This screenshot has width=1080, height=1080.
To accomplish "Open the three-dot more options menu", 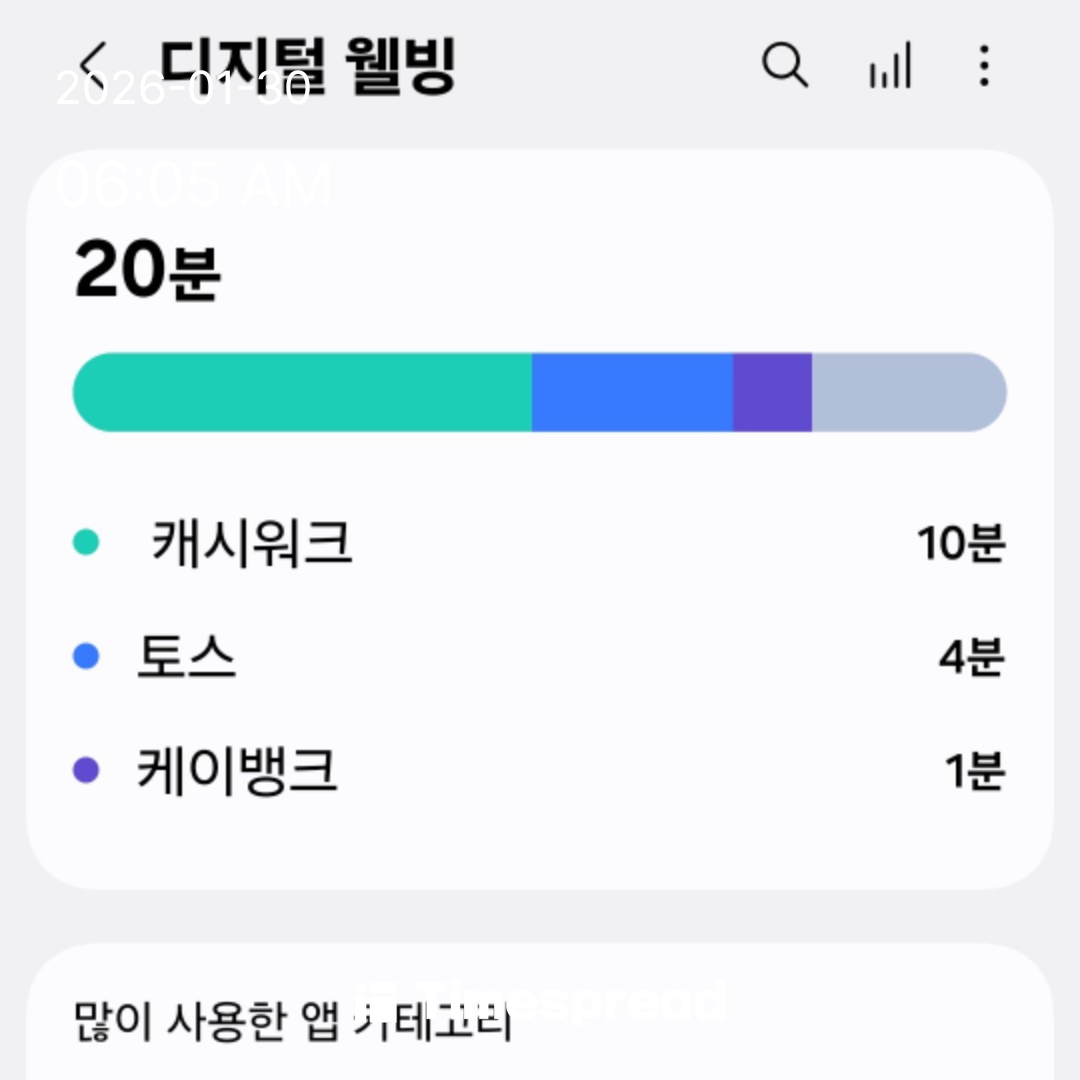I will tap(985, 66).
